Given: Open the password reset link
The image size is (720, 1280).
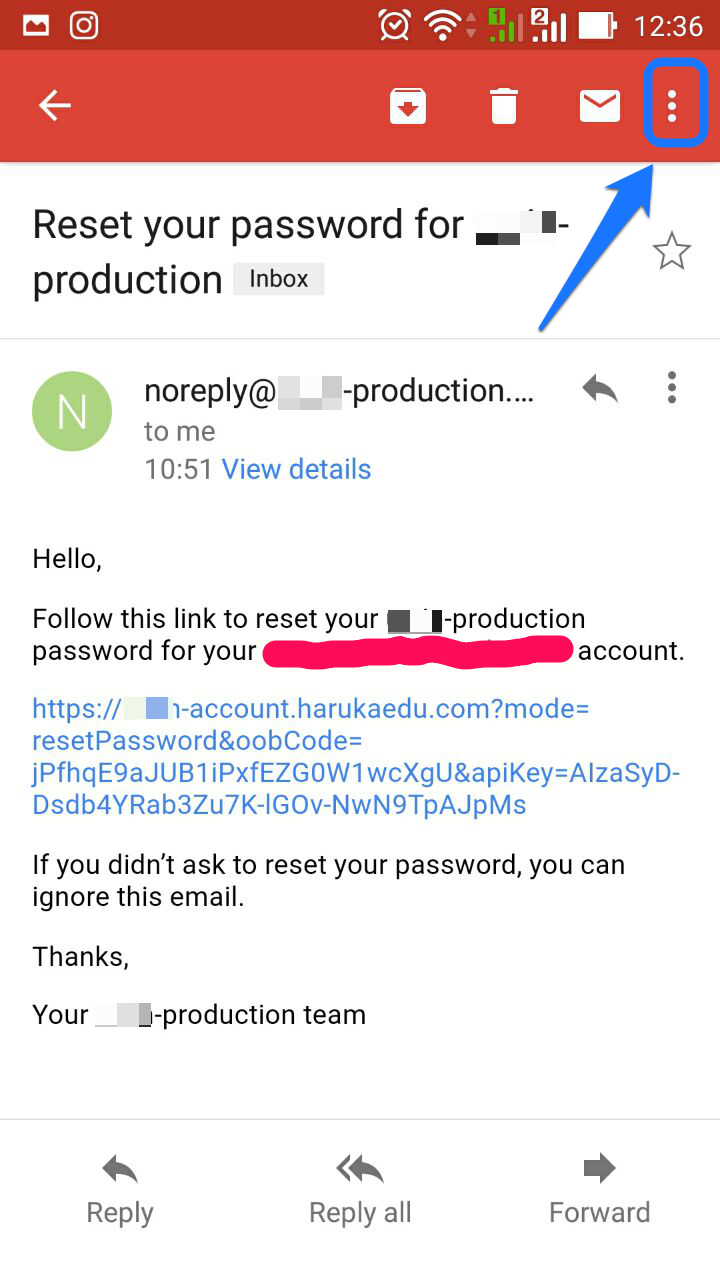Looking at the screenshot, I should click(x=356, y=757).
